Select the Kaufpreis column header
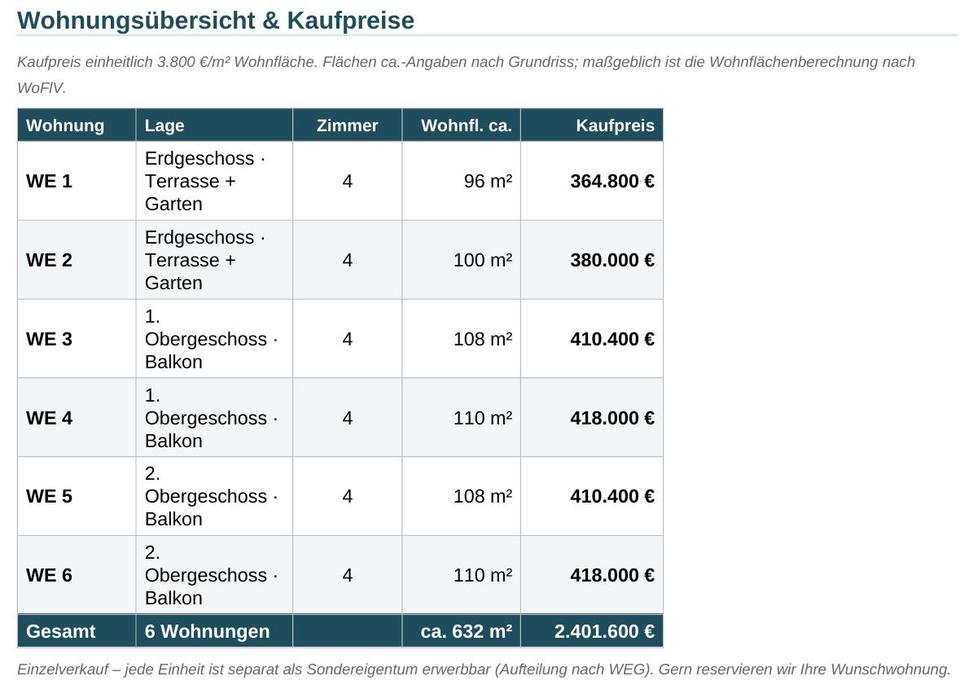 click(592, 126)
